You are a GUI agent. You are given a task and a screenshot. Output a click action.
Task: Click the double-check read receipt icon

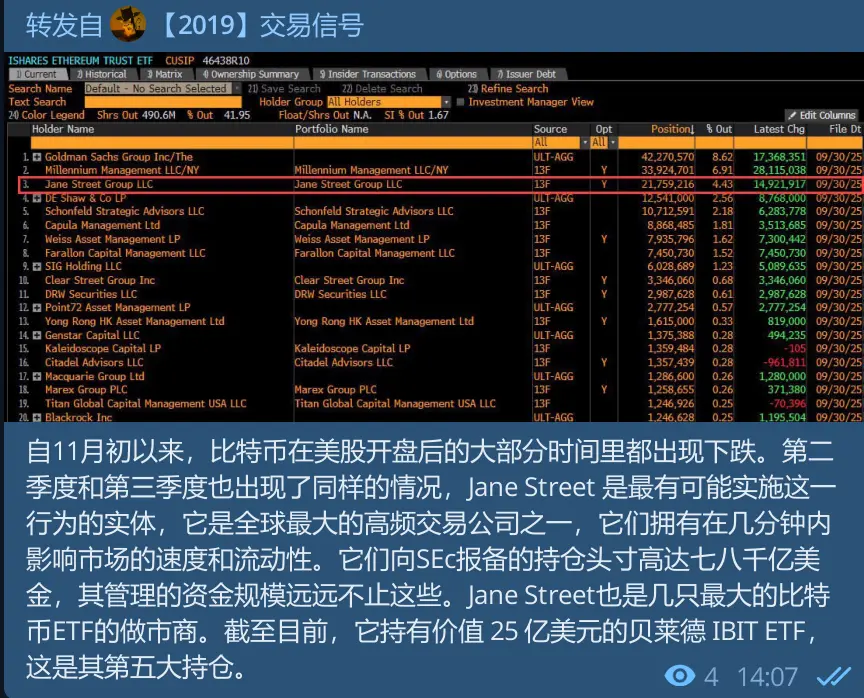tap(833, 675)
